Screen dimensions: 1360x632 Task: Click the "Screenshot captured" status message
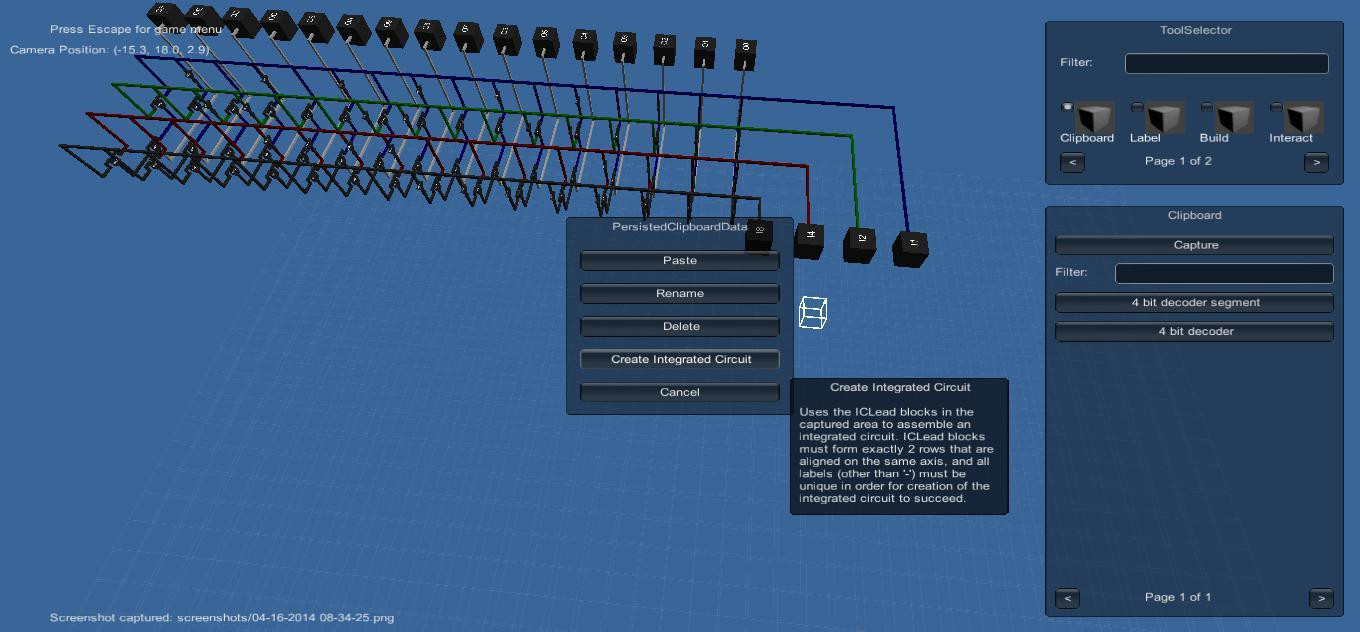(222, 617)
